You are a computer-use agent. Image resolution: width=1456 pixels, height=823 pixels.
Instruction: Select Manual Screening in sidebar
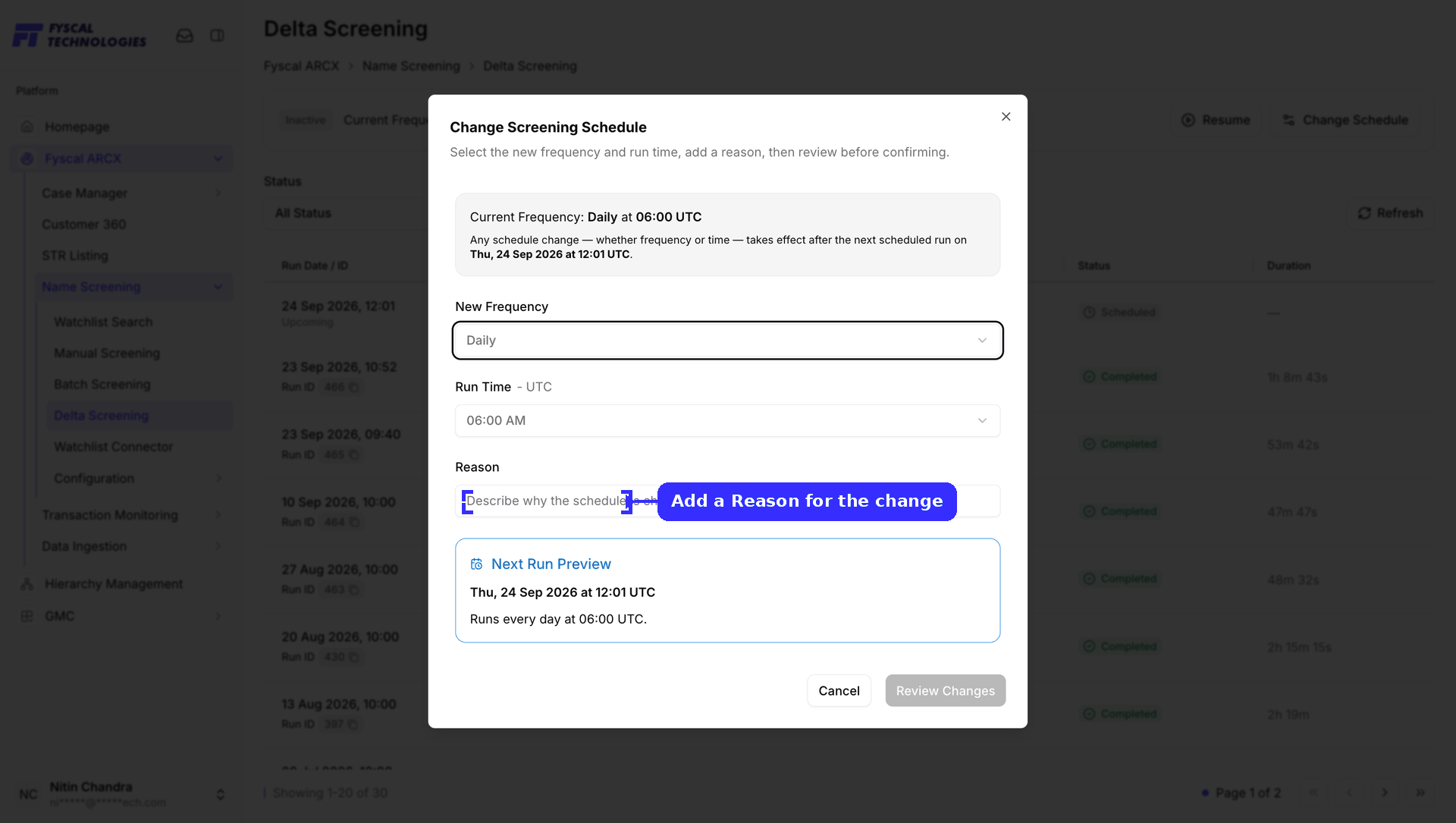pyautogui.click(x=107, y=353)
